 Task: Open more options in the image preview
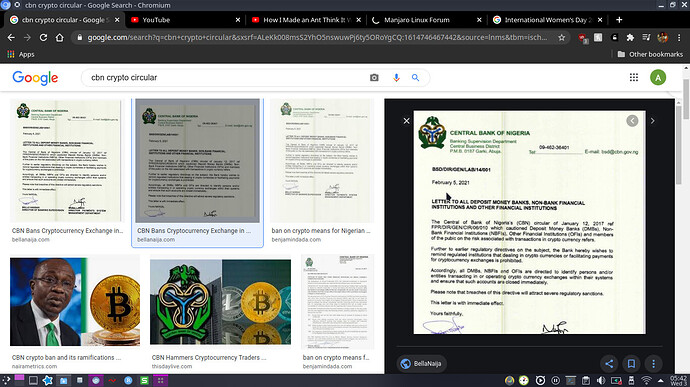653,364
